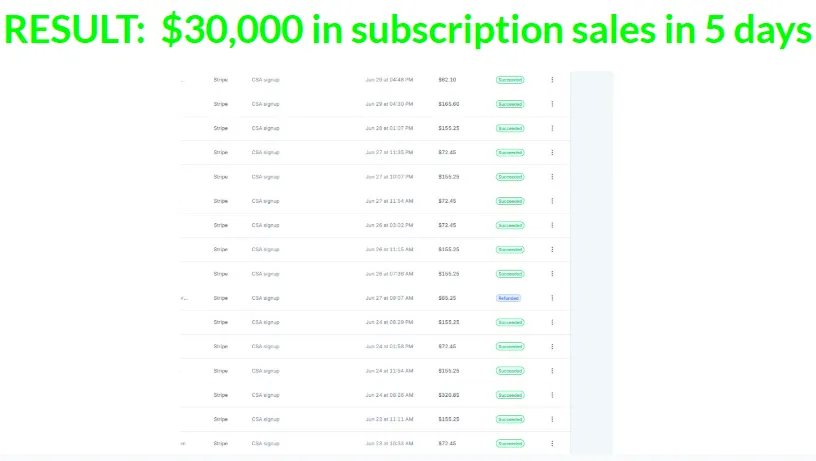This screenshot has height=461, width=816.
Task: Click Stripe on the 01:58 PM payment row
Action: [221, 347]
